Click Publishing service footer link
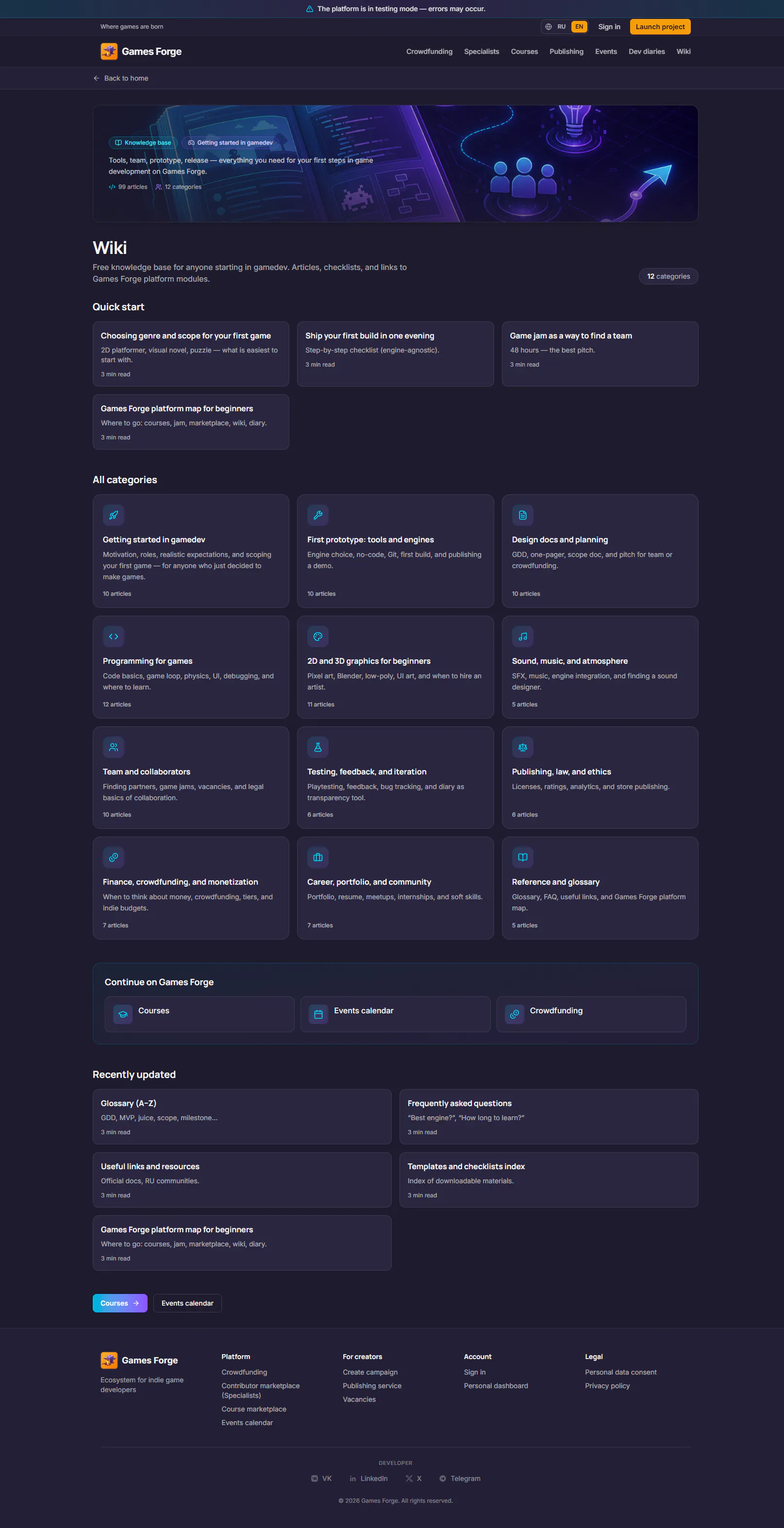Viewport: 784px width, 1528px height. coord(372,1386)
